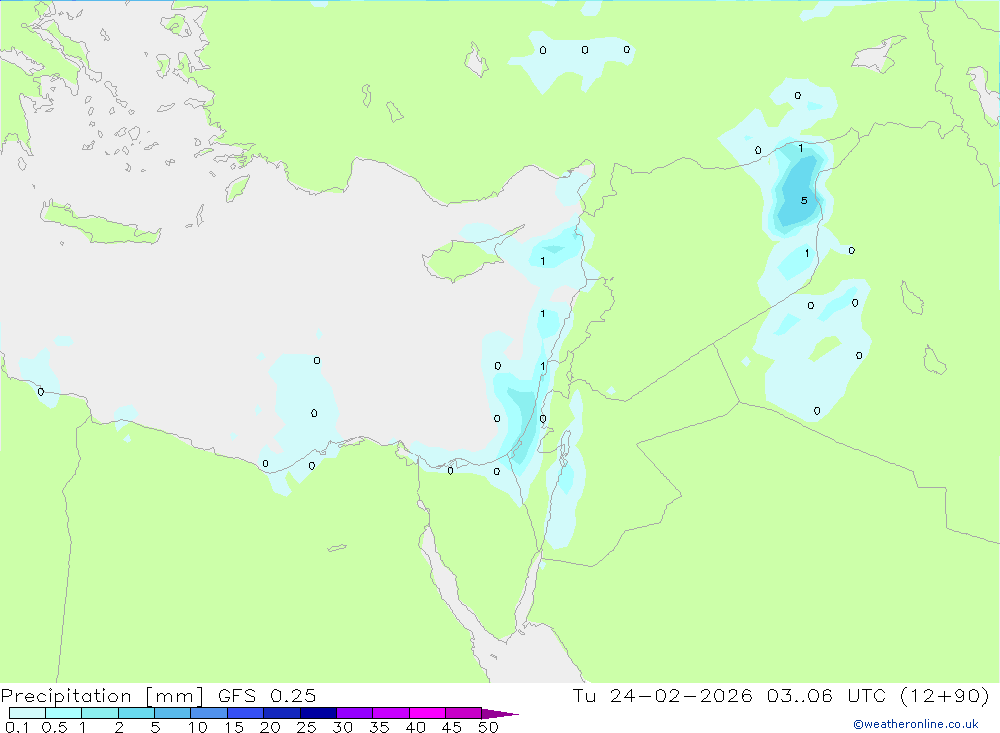1000x733 pixels.
Task: Click legend tick label '20'
Action: point(270,727)
